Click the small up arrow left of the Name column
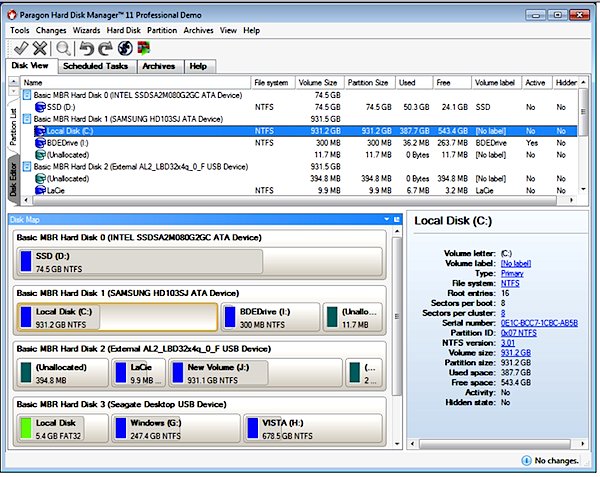 pyautogui.click(x=13, y=81)
